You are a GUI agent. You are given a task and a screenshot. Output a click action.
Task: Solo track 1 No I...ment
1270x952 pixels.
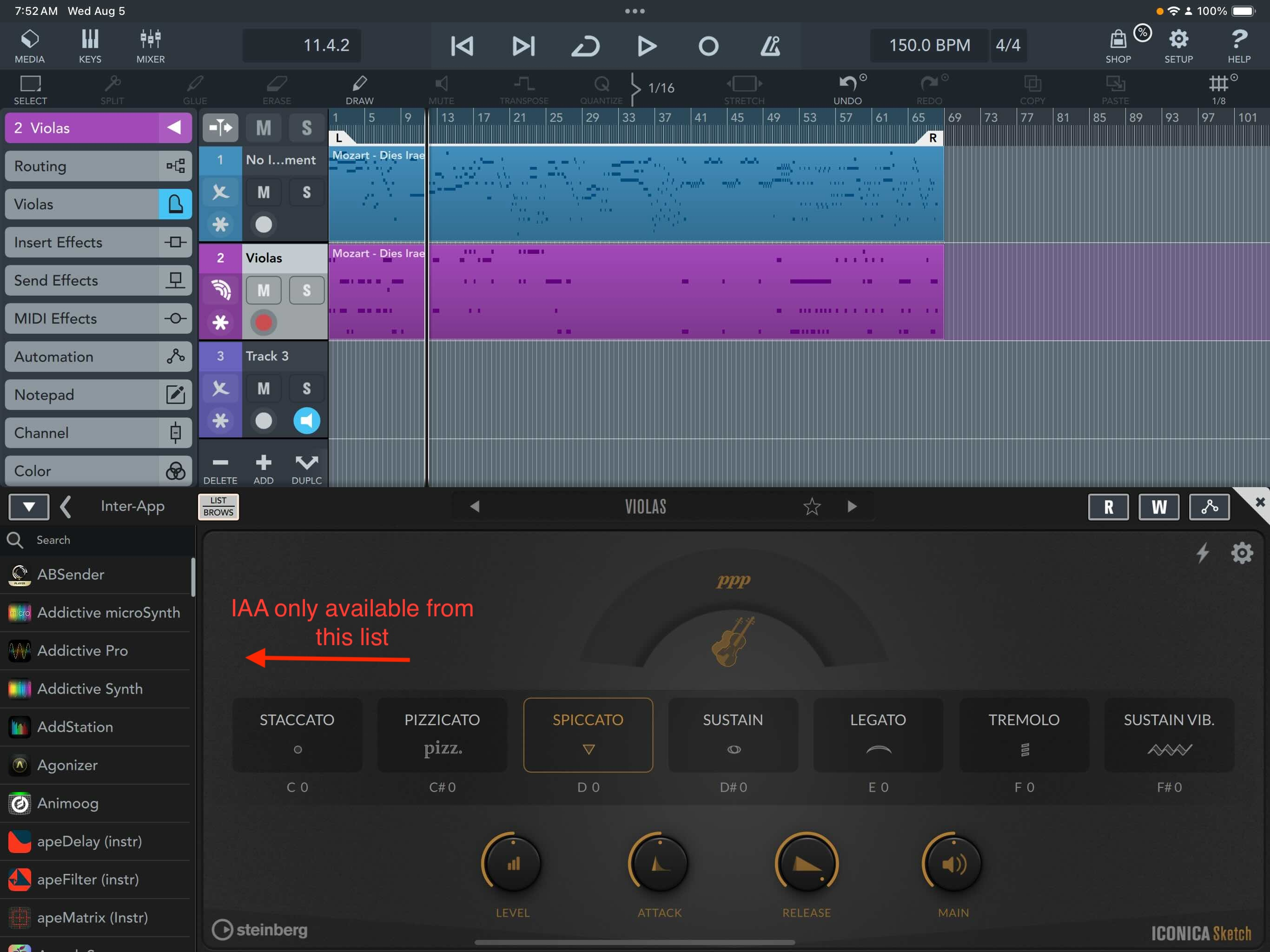pos(307,192)
